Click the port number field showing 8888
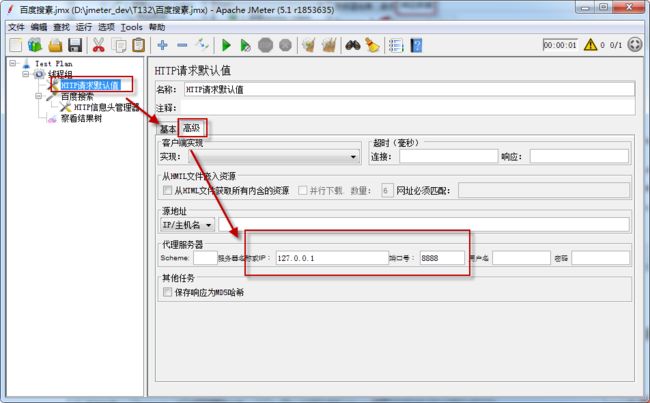This screenshot has width=650, height=403. (x=440, y=257)
